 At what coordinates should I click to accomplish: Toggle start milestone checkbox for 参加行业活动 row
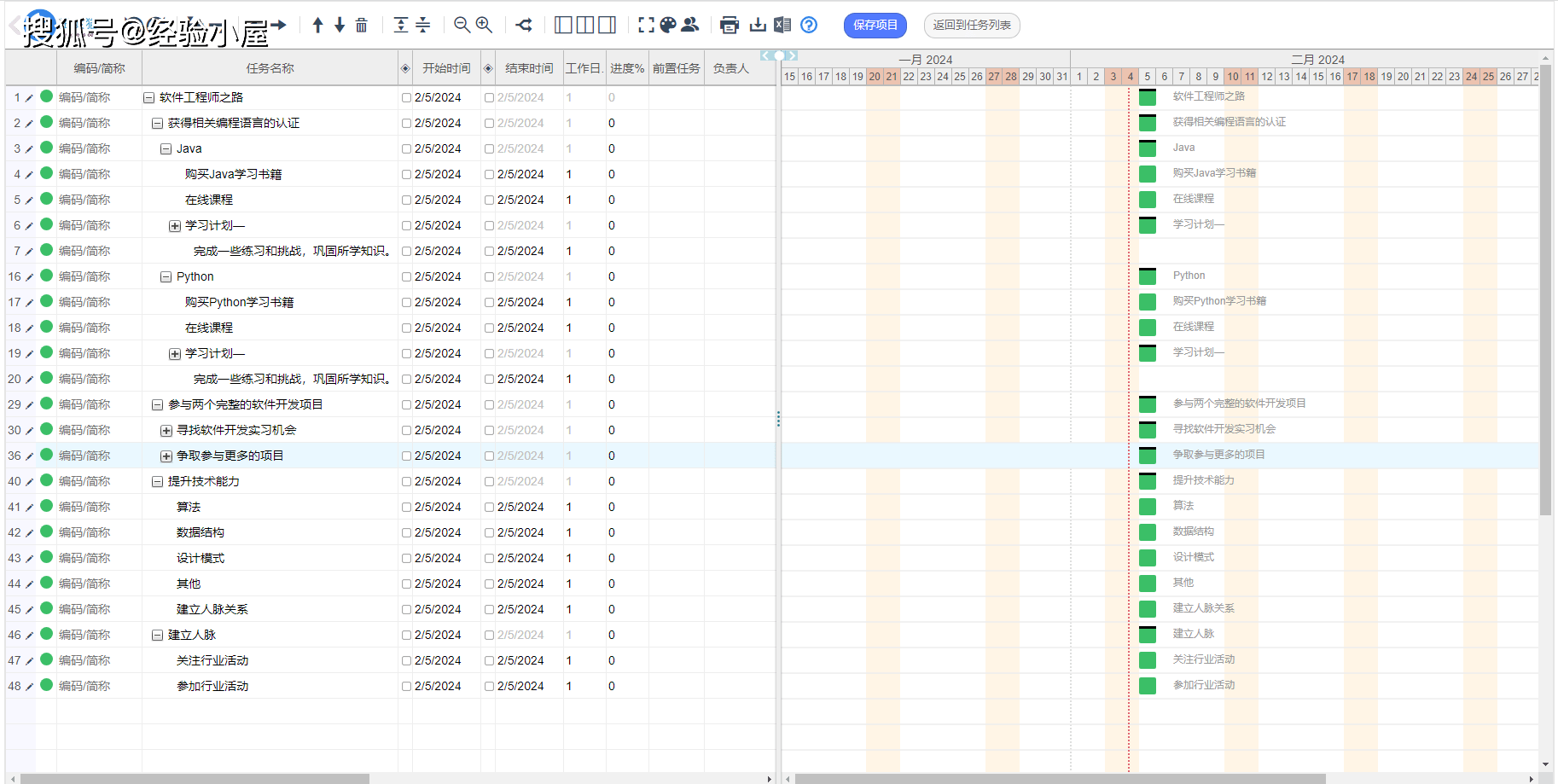[x=406, y=687]
